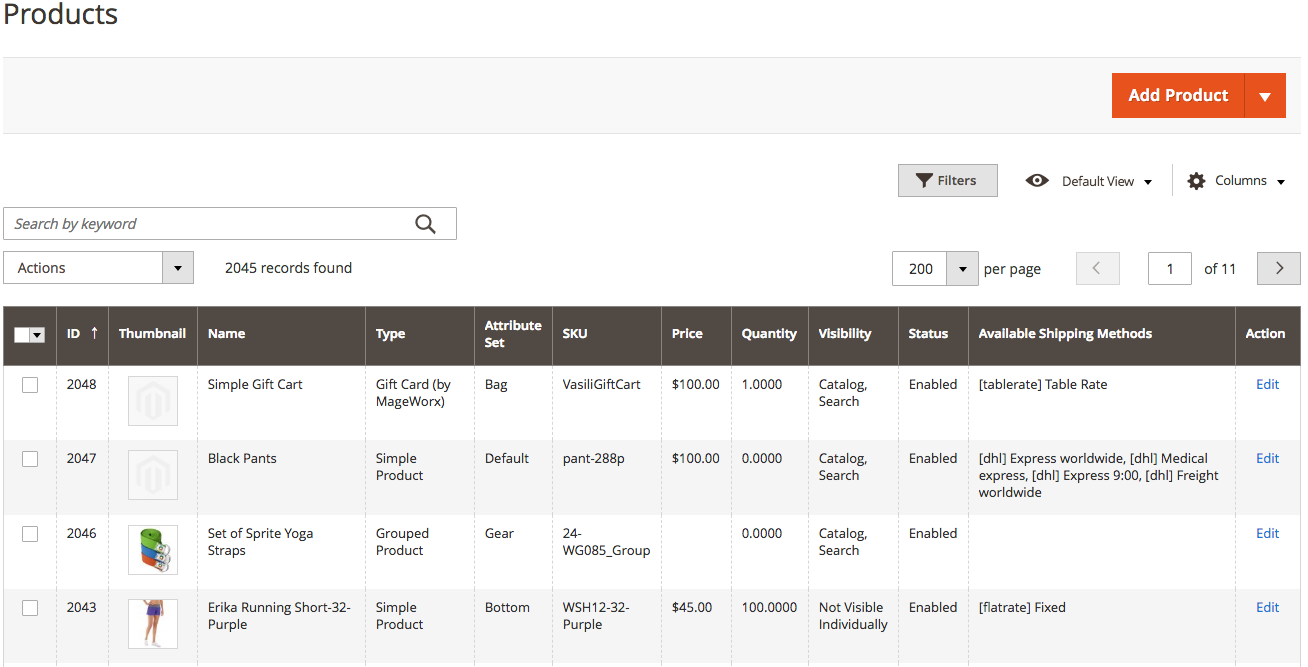1308x667 pixels.
Task: Click placeholder thumbnail of Black Pants
Action: pyautogui.click(x=153, y=475)
